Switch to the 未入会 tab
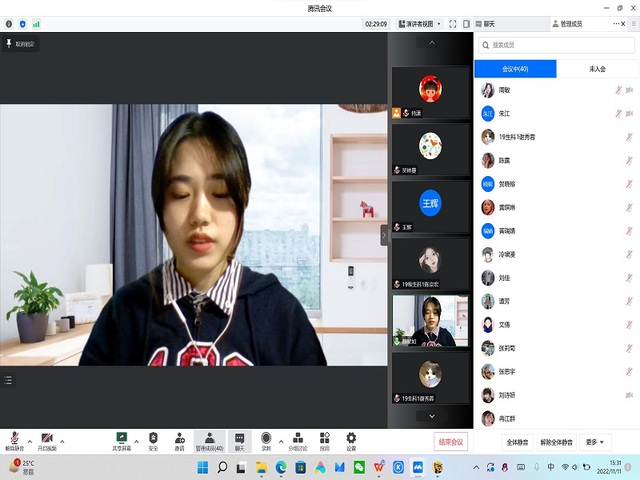 pyautogui.click(x=598, y=69)
